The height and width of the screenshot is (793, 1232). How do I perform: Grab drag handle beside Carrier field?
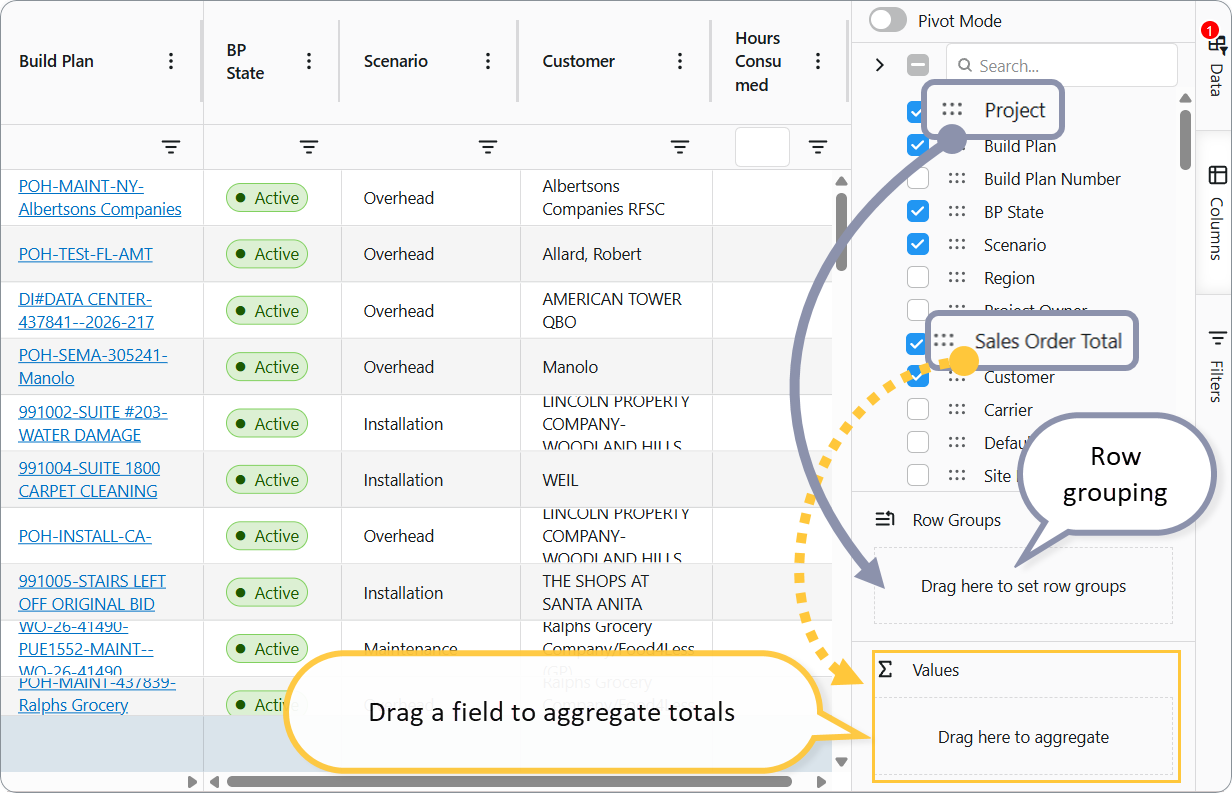click(957, 410)
